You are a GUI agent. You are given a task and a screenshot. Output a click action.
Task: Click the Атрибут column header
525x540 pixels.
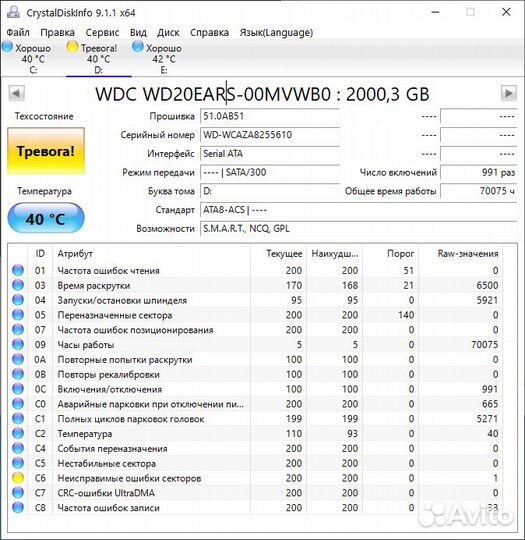coord(152,254)
